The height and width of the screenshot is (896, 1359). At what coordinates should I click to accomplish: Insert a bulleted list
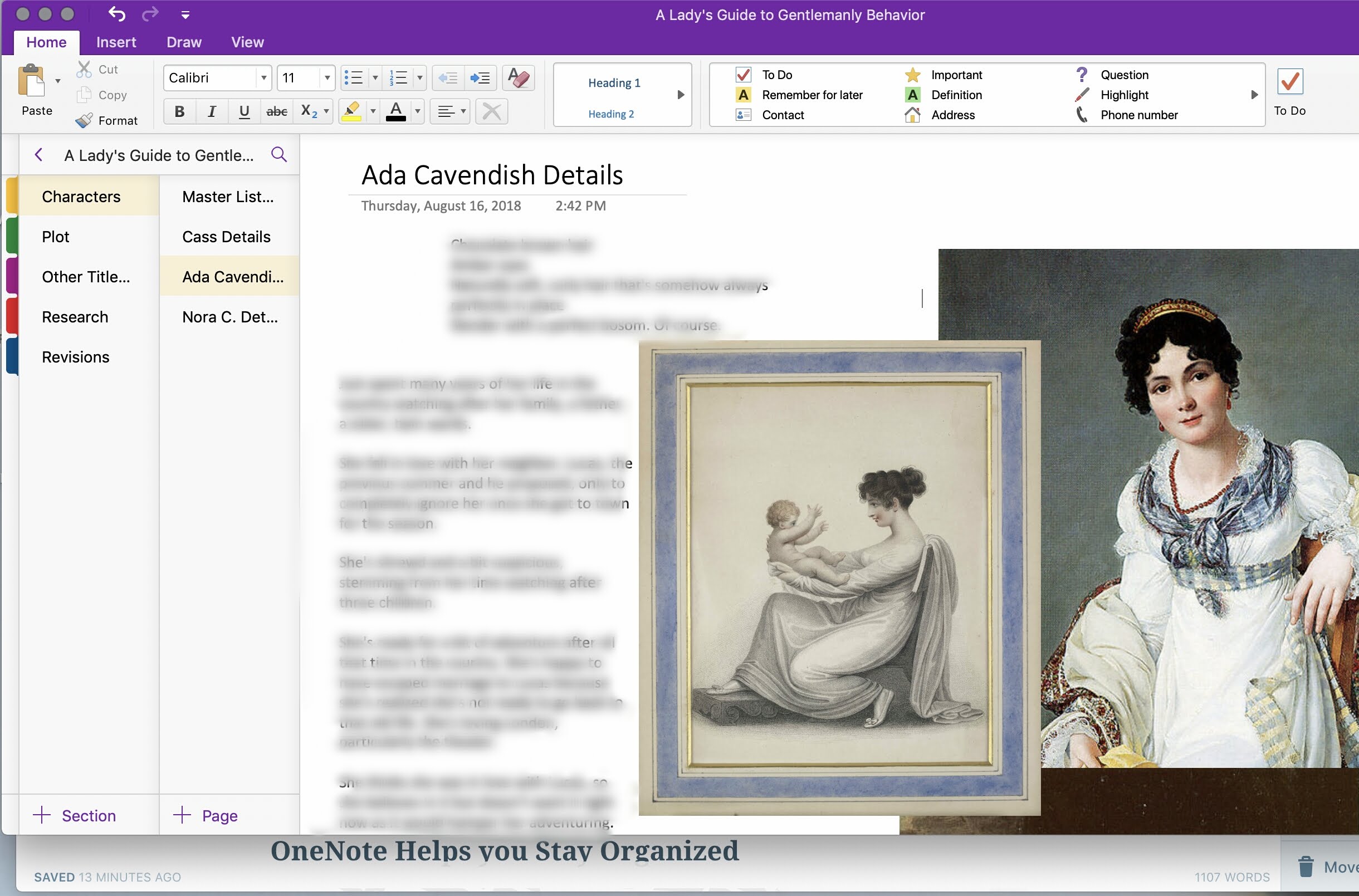[x=353, y=78]
